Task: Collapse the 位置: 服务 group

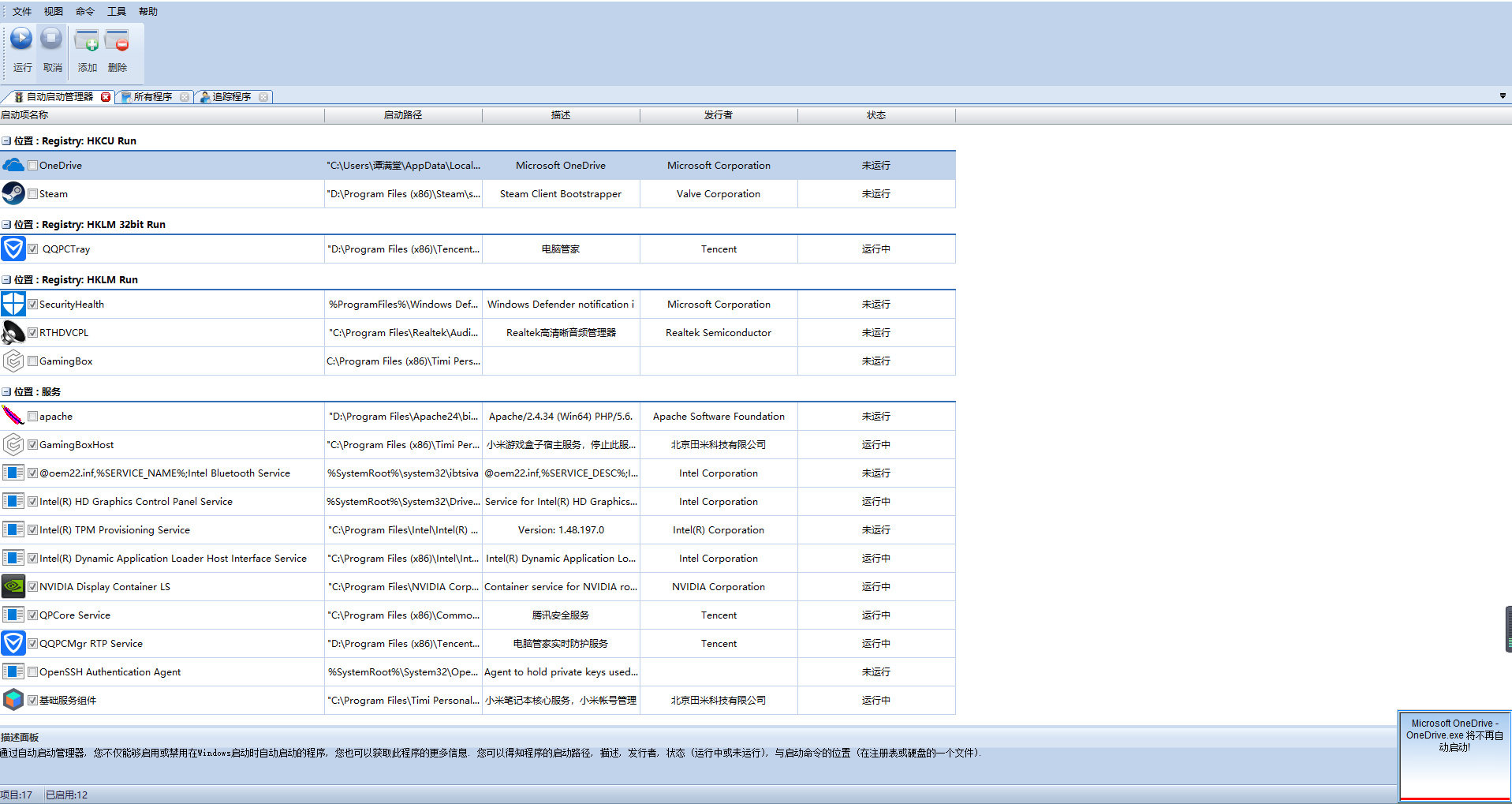Action: 6,392
